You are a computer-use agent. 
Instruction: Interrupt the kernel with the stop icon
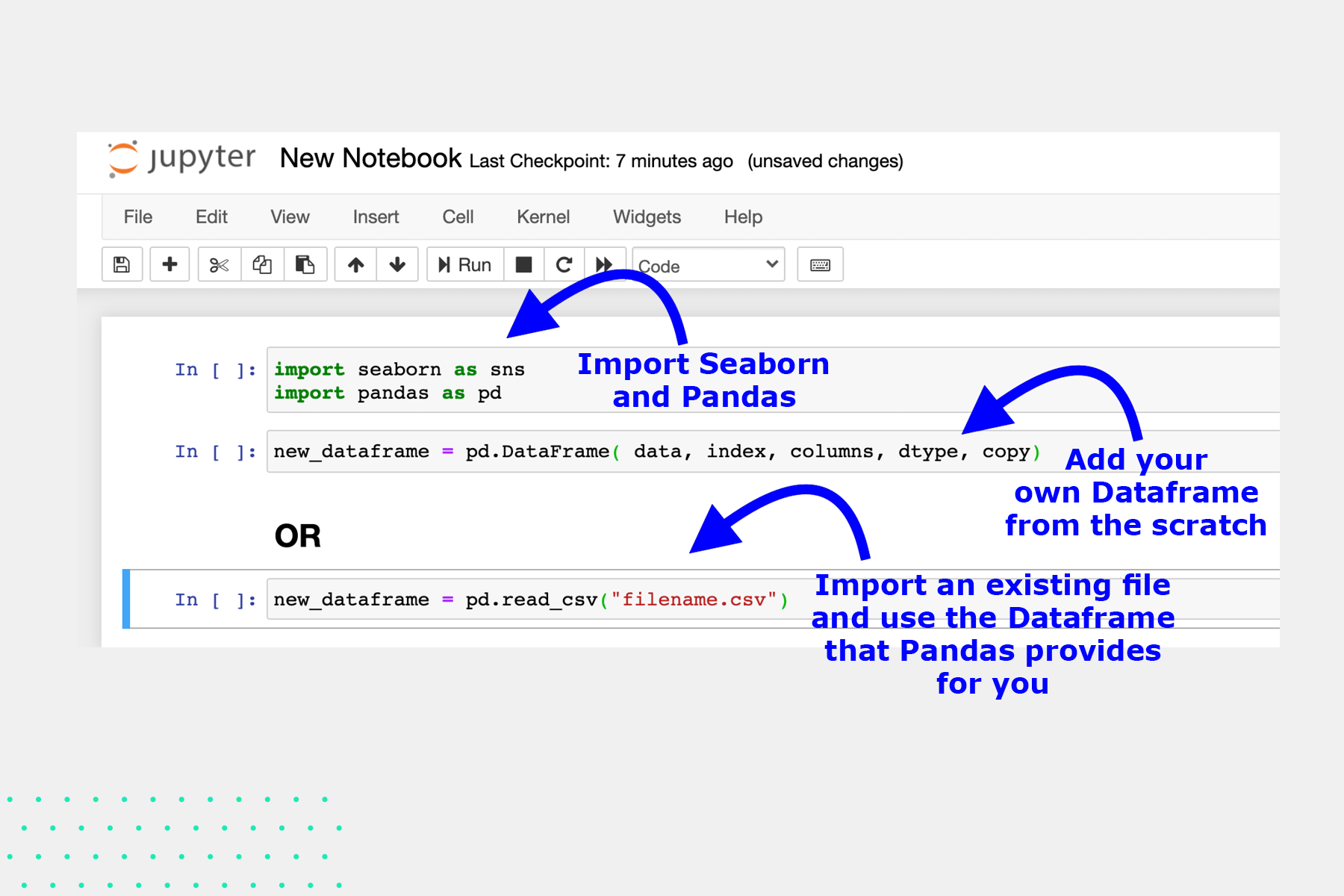(x=524, y=264)
